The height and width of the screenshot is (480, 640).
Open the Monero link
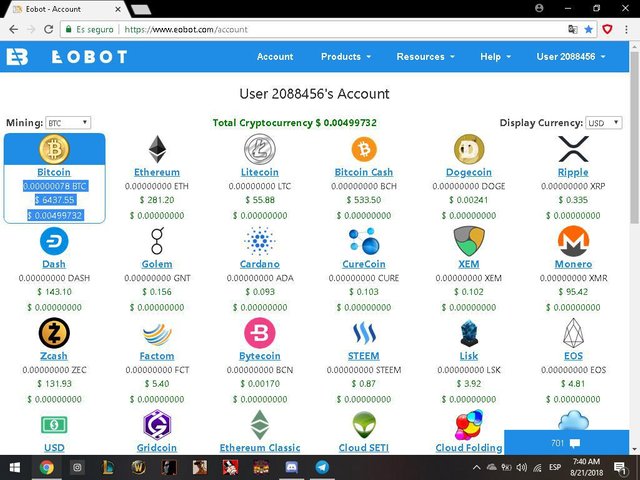[x=573, y=264]
